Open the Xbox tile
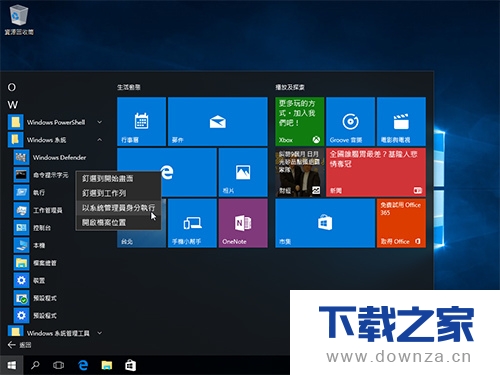This screenshot has width=500, height=375. coord(299,122)
